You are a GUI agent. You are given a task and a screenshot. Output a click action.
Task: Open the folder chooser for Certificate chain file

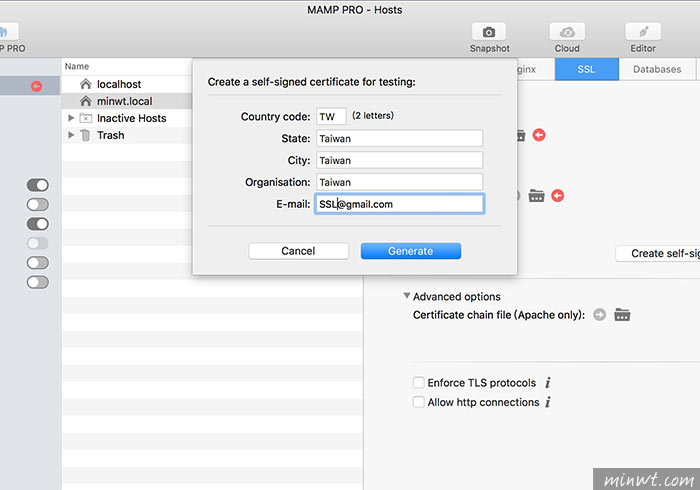[622, 315]
